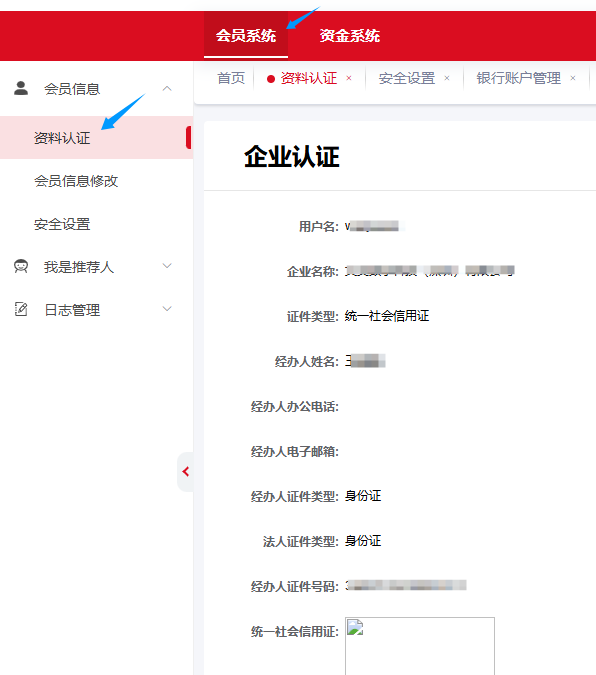This screenshot has height=675, width=596.
Task: Click the 会员信息 person icon
Action: (21, 88)
